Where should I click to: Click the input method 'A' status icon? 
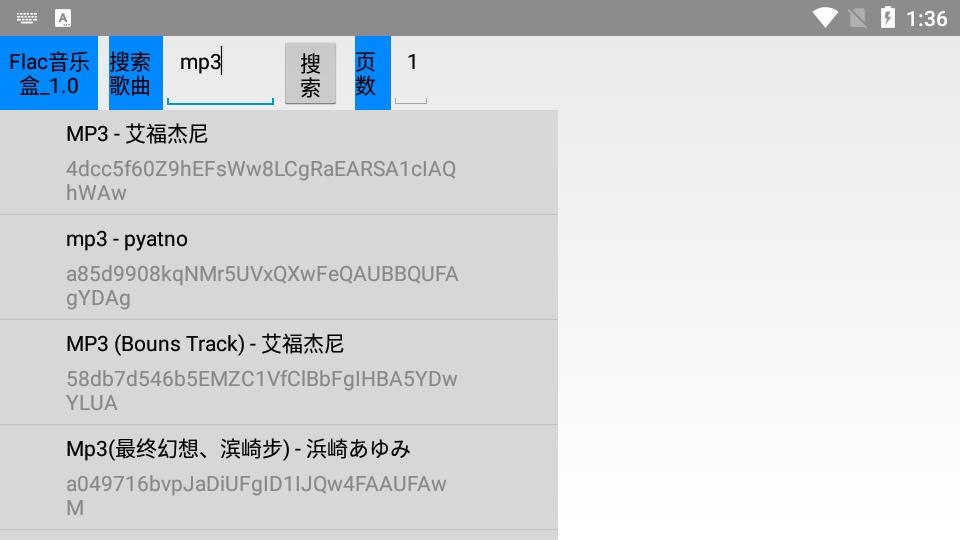[x=62, y=18]
